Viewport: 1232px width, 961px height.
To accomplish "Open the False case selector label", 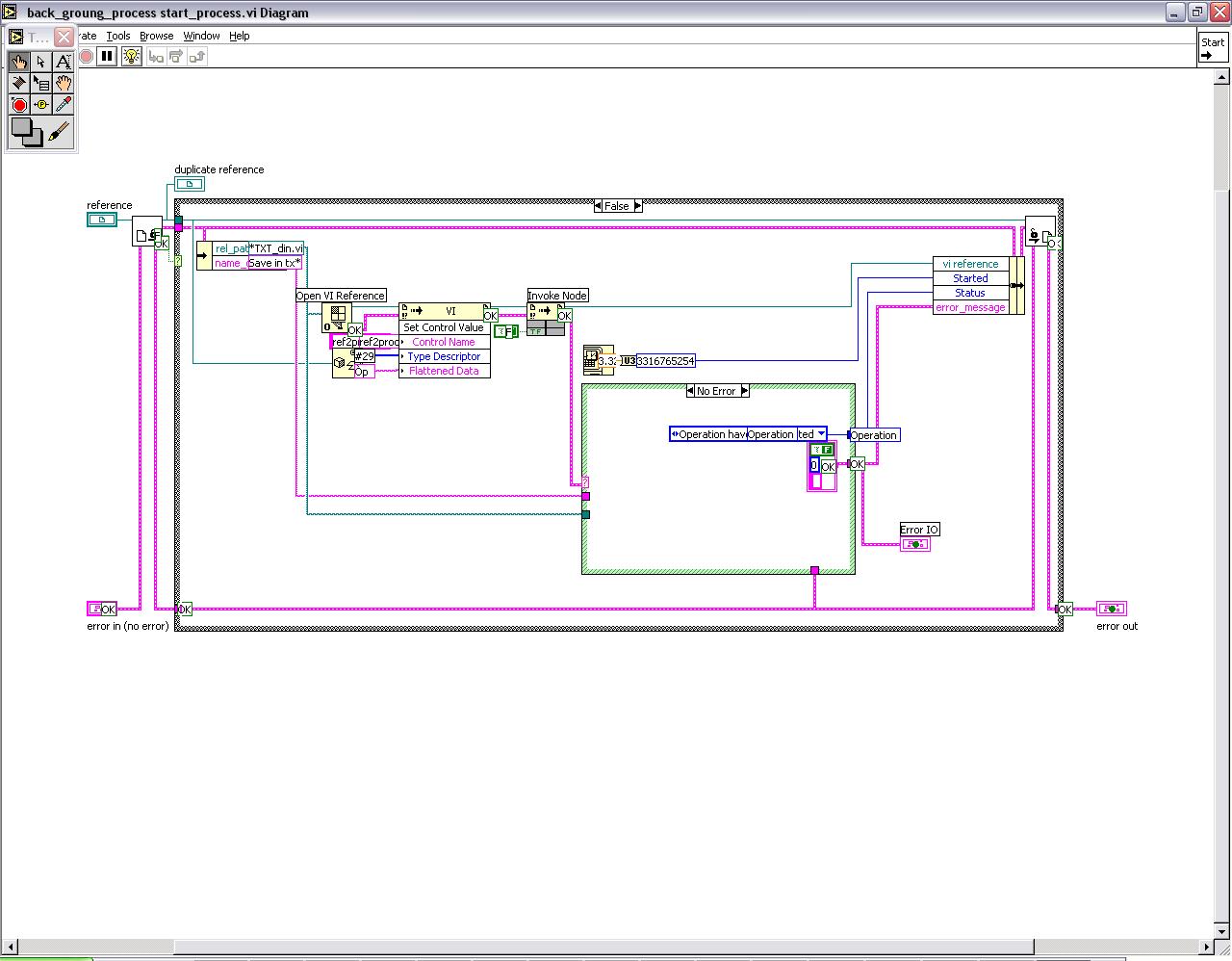I will tap(618, 206).
